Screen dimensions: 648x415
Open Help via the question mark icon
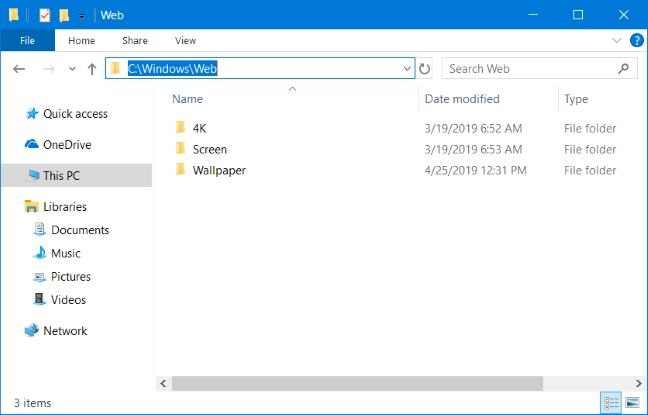click(x=636, y=40)
